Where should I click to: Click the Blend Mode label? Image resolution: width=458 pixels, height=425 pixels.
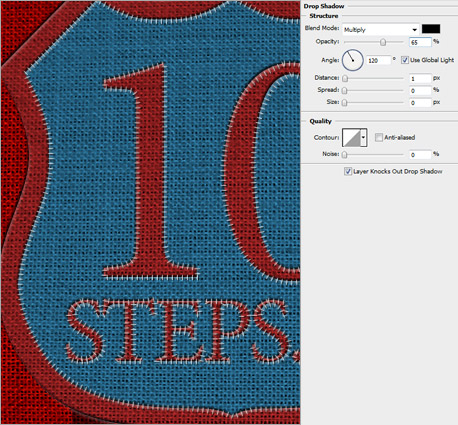[322, 28]
